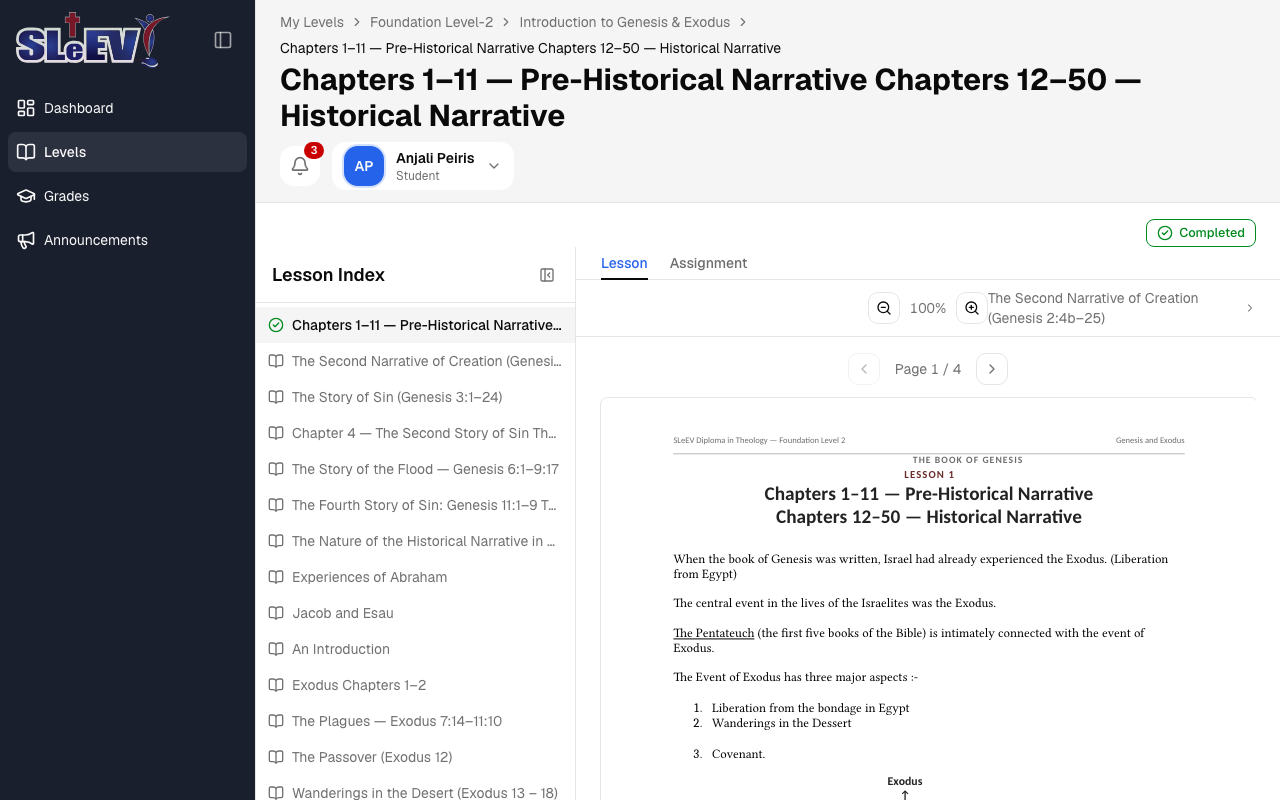Go to the previous document page

point(864,369)
